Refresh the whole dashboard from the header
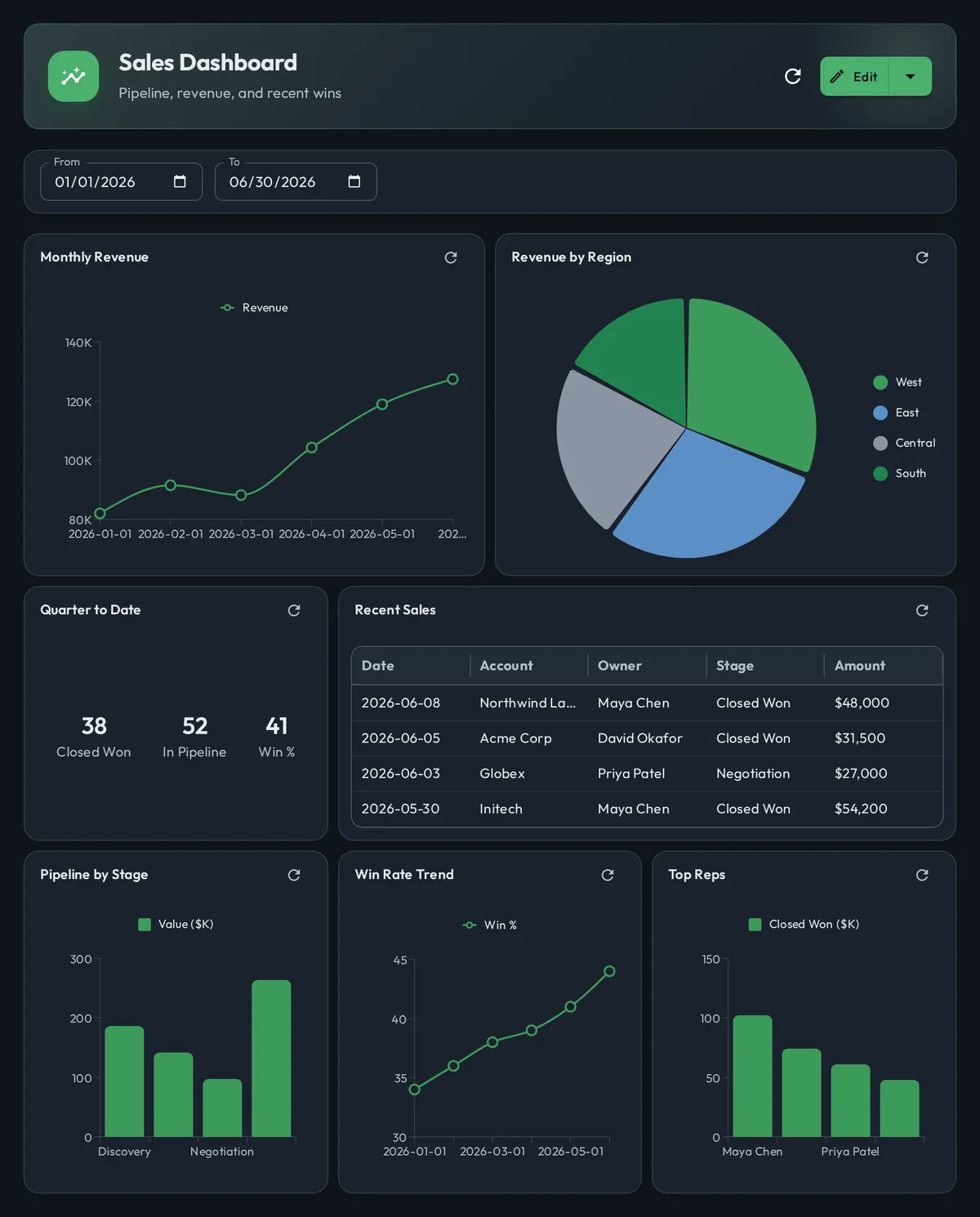This screenshot has width=980, height=1217. coord(792,76)
